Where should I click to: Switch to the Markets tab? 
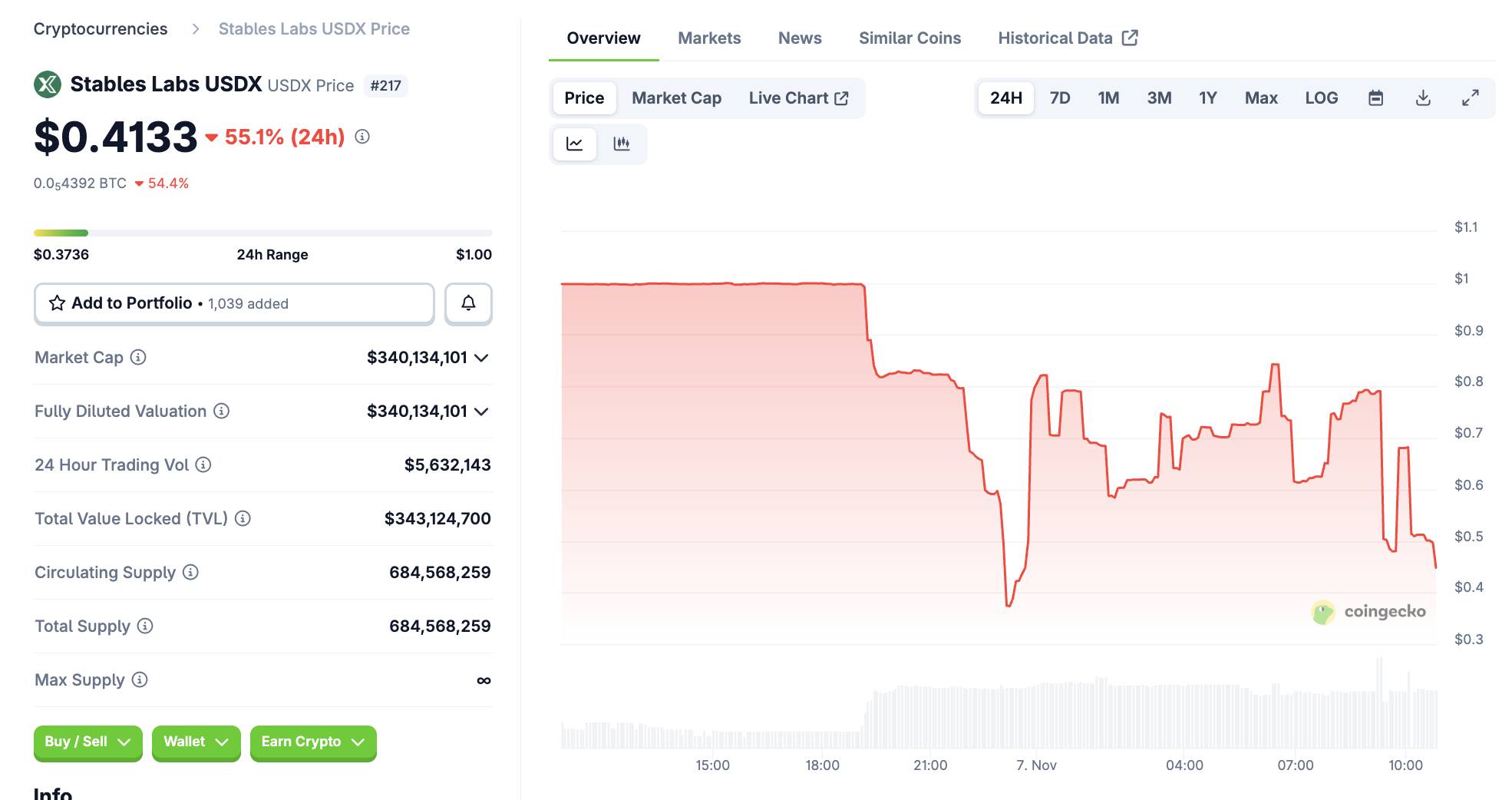[708, 38]
